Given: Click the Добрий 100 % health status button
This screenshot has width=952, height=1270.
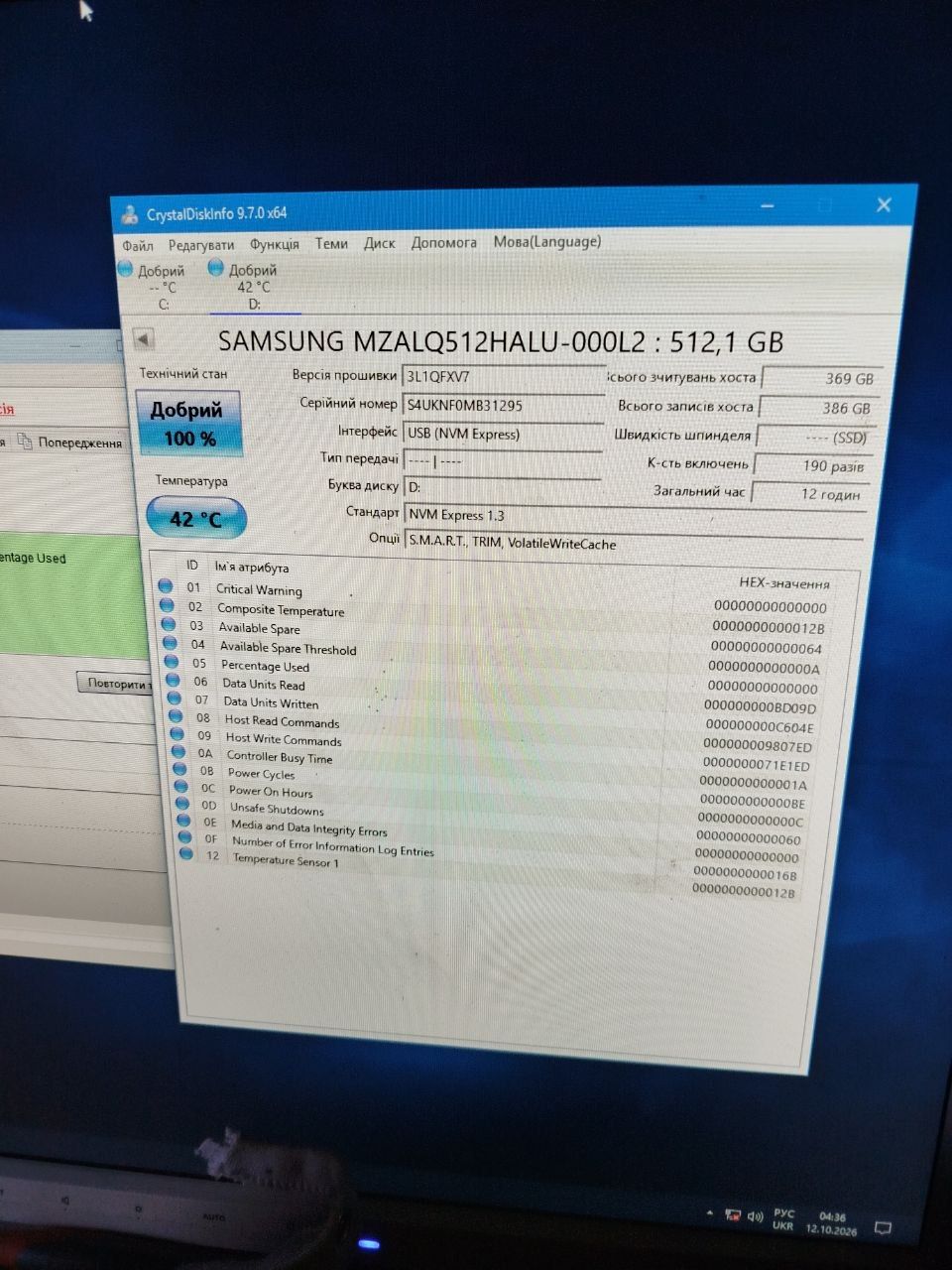Looking at the screenshot, I should (187, 423).
